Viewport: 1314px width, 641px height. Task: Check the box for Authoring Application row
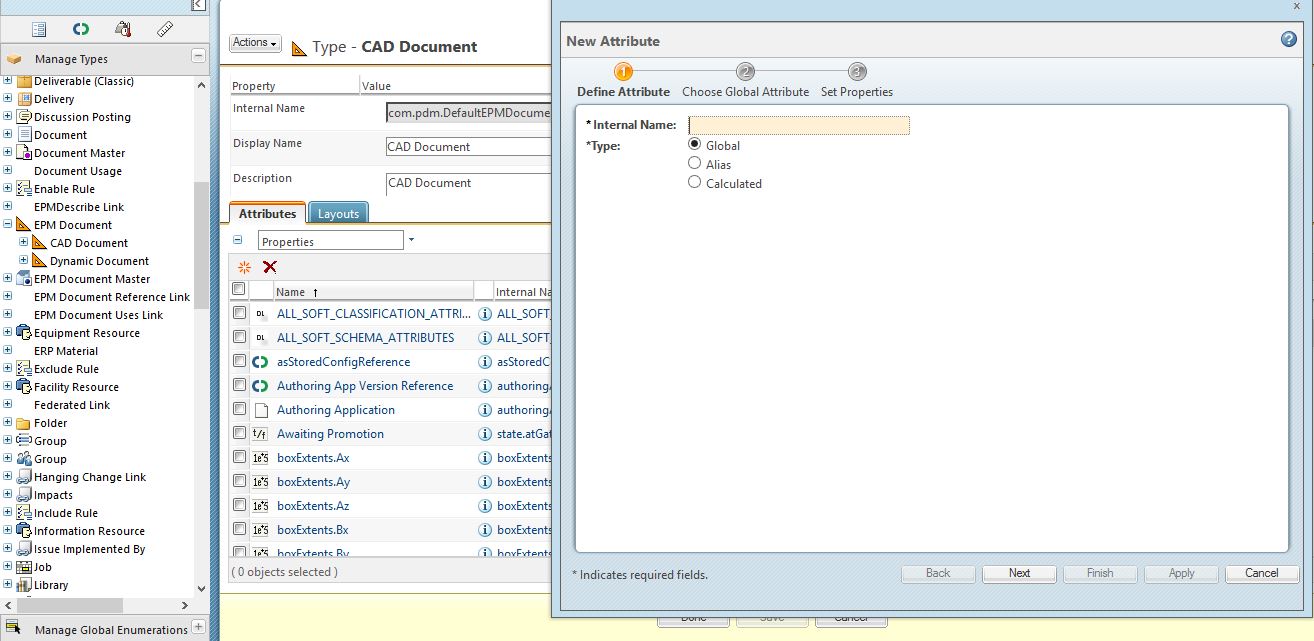239,409
